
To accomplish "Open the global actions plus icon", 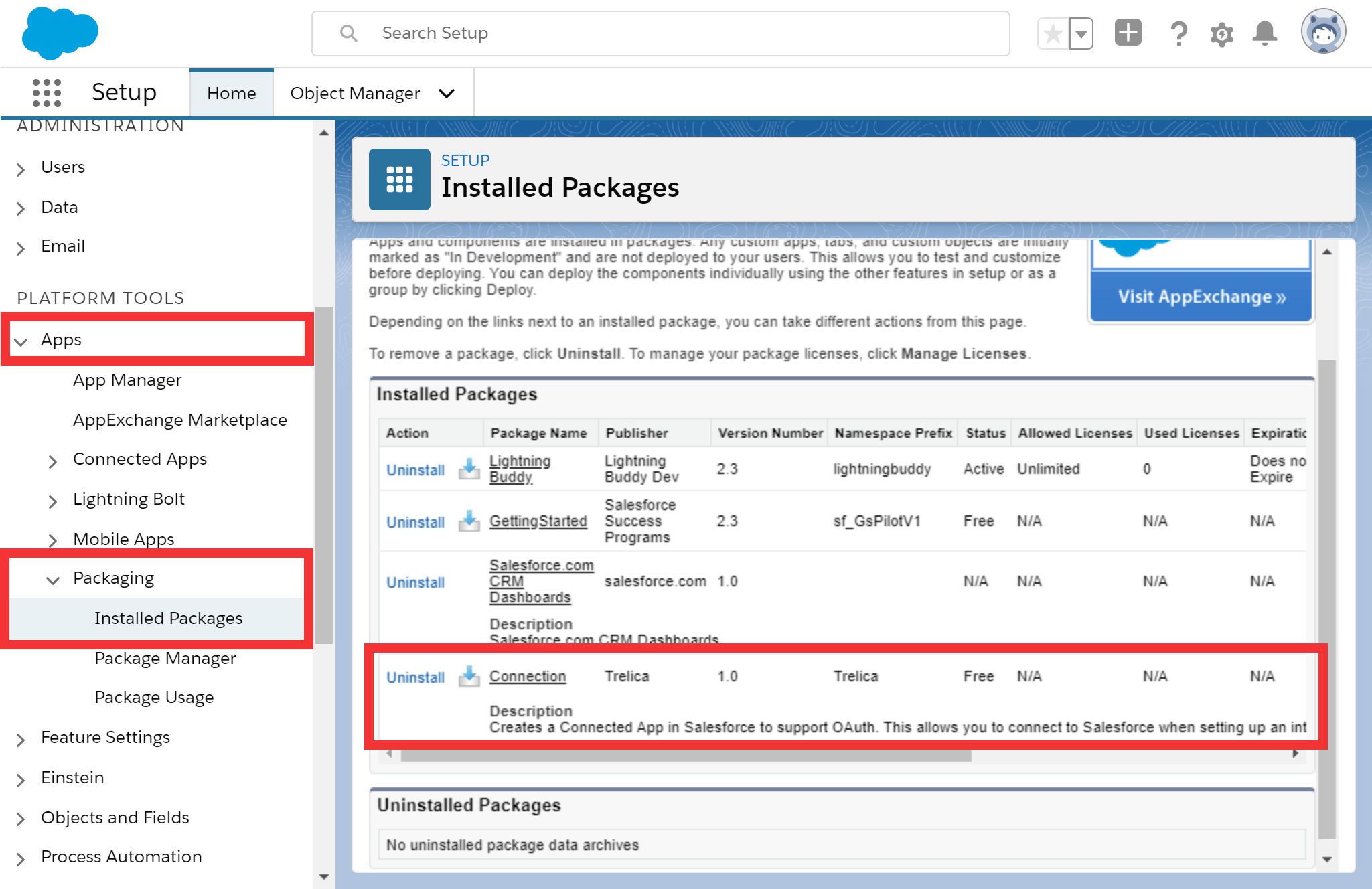I will 1128,33.
